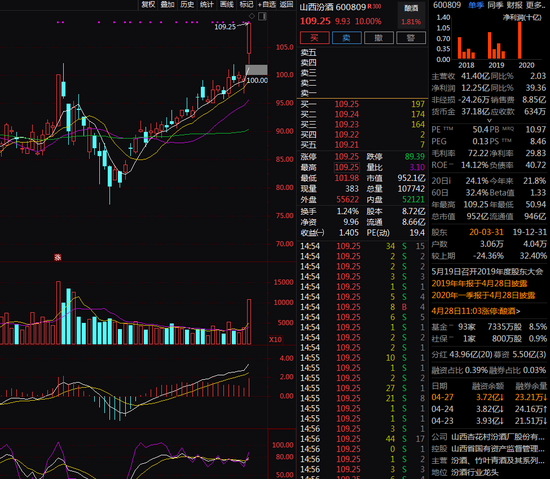This screenshot has width=550, height=479.
Task: Switch to the 同季 tab
Action: [495, 5]
